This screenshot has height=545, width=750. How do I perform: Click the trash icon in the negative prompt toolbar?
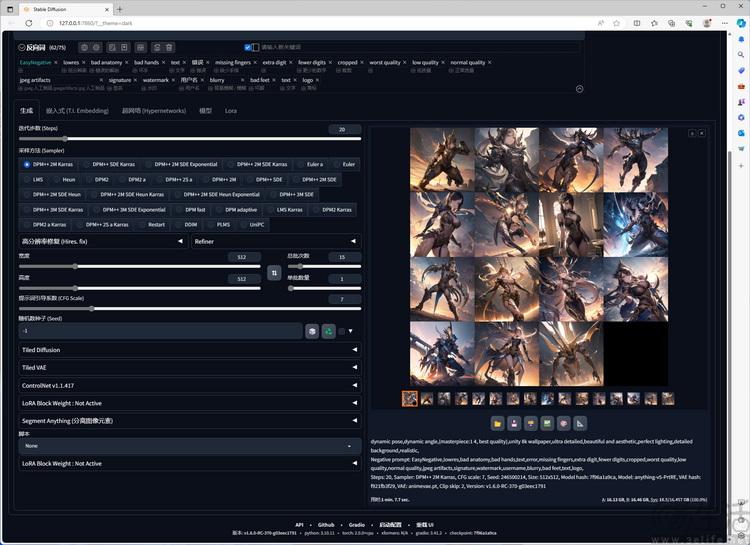(x=169, y=47)
